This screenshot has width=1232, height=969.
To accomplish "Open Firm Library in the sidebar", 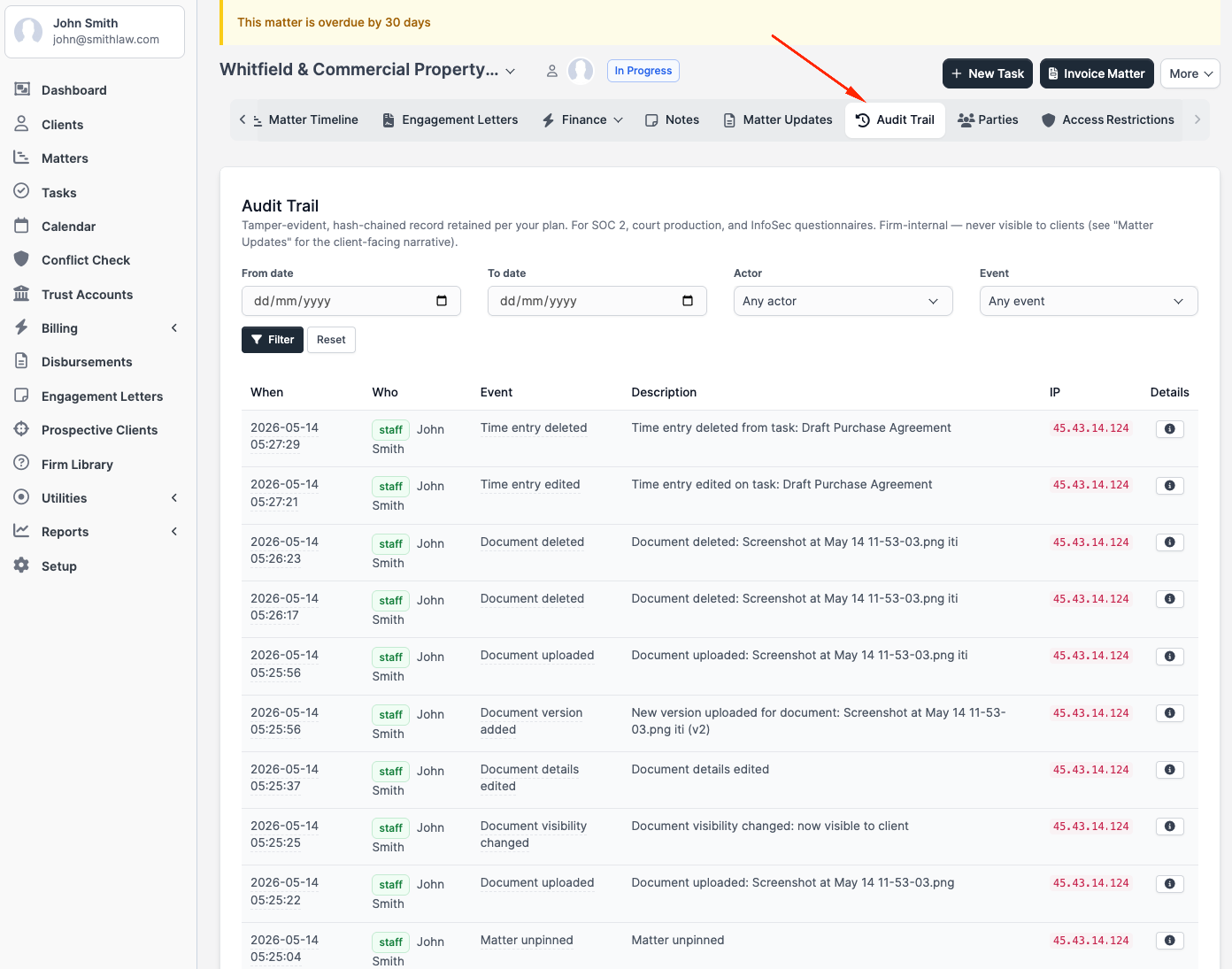I will click(x=77, y=465).
